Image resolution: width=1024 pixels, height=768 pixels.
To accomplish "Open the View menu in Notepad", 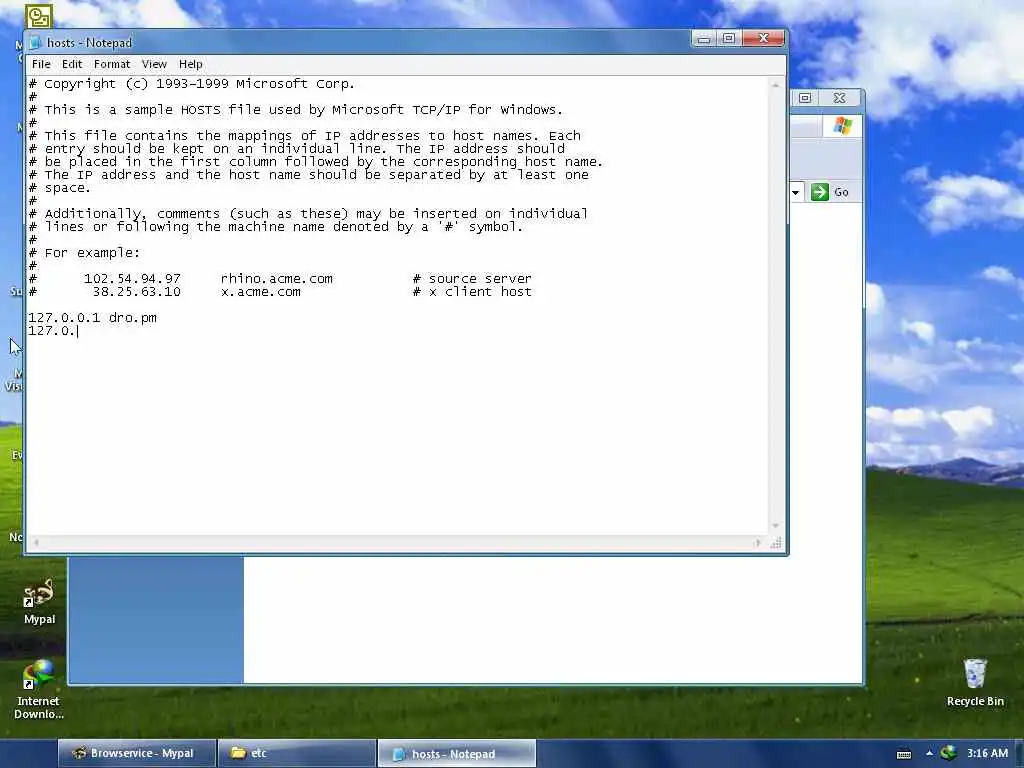I will coord(154,64).
